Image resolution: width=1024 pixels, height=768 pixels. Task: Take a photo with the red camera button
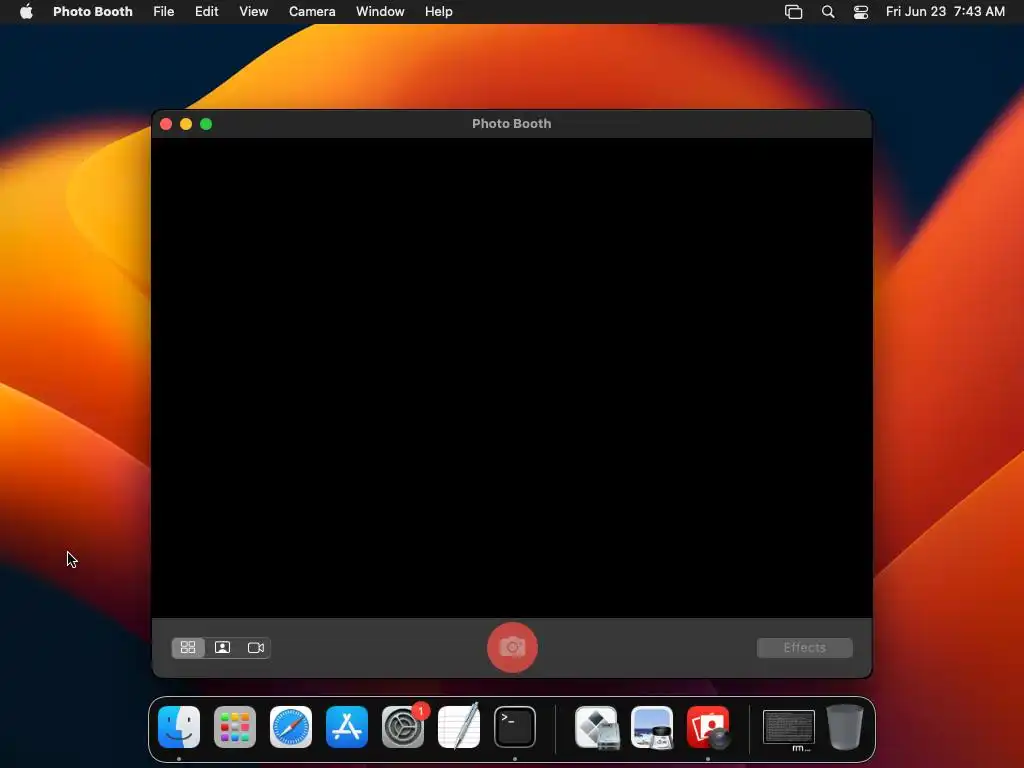[512, 647]
